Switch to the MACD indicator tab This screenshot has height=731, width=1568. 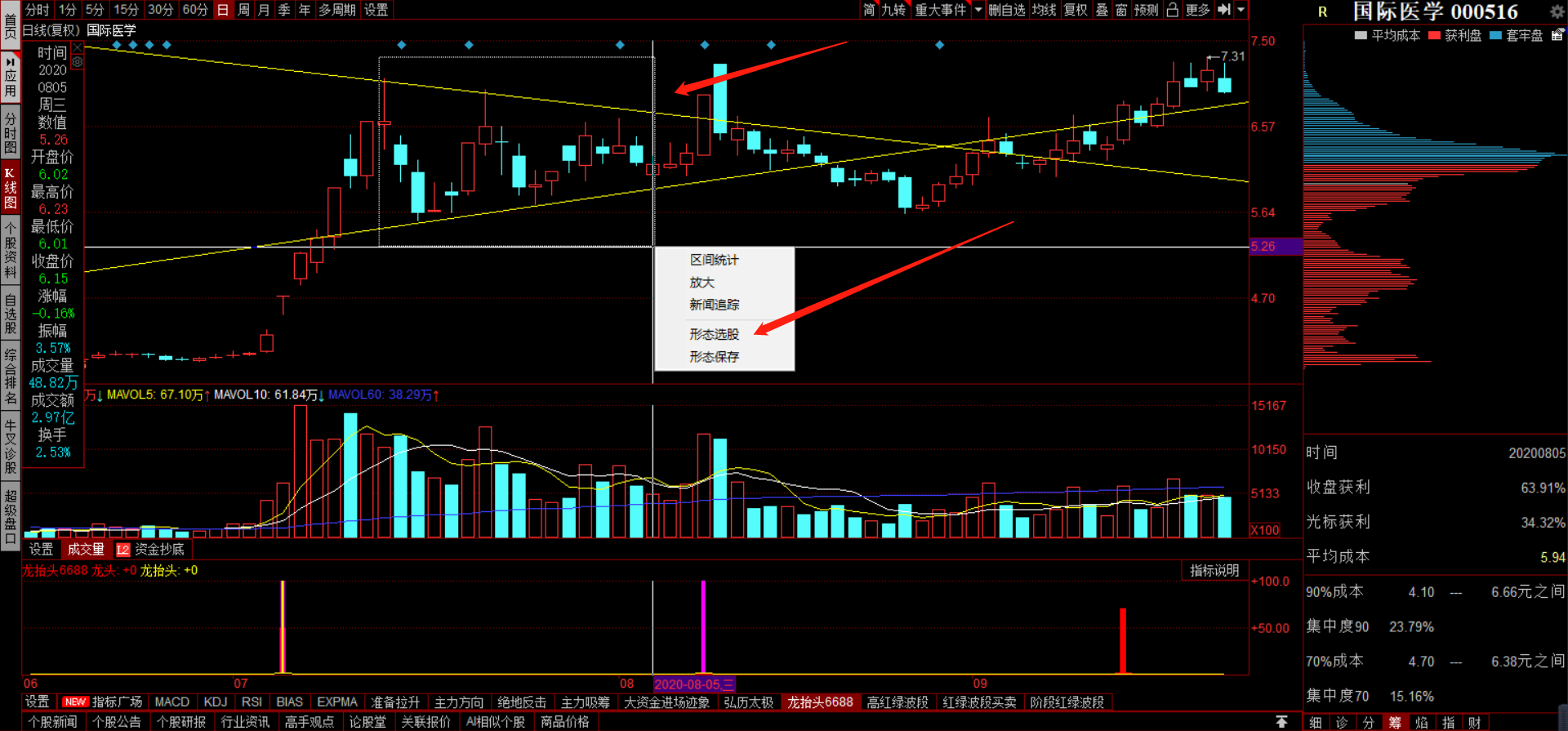(x=171, y=702)
